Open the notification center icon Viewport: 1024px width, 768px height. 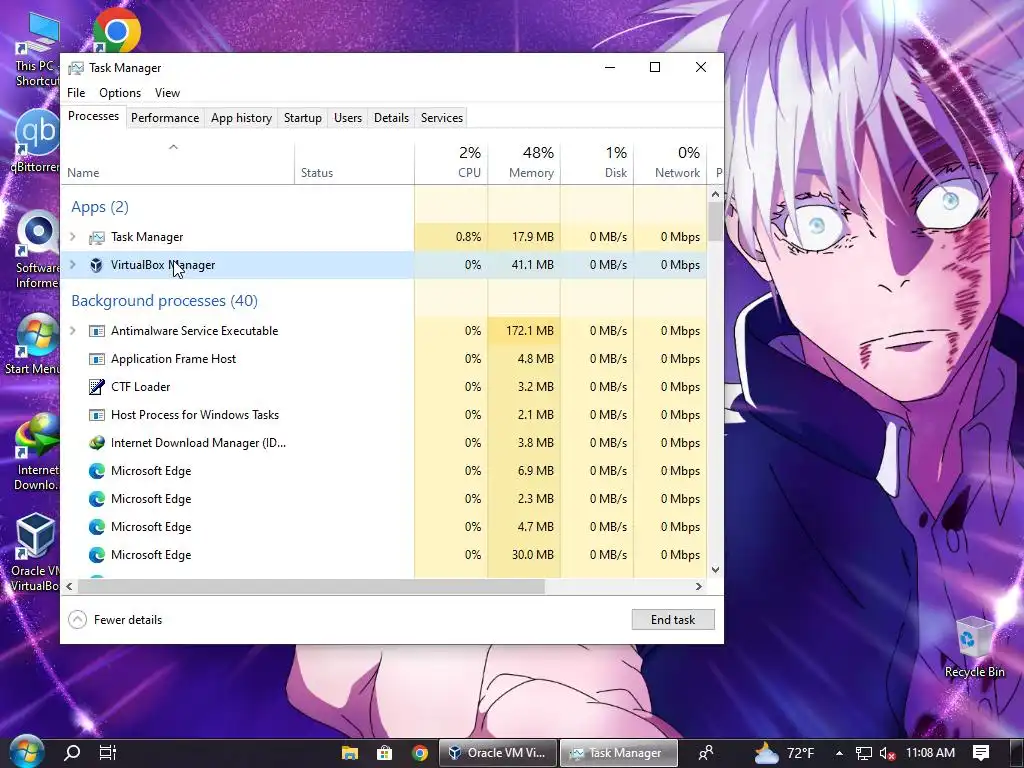981,753
